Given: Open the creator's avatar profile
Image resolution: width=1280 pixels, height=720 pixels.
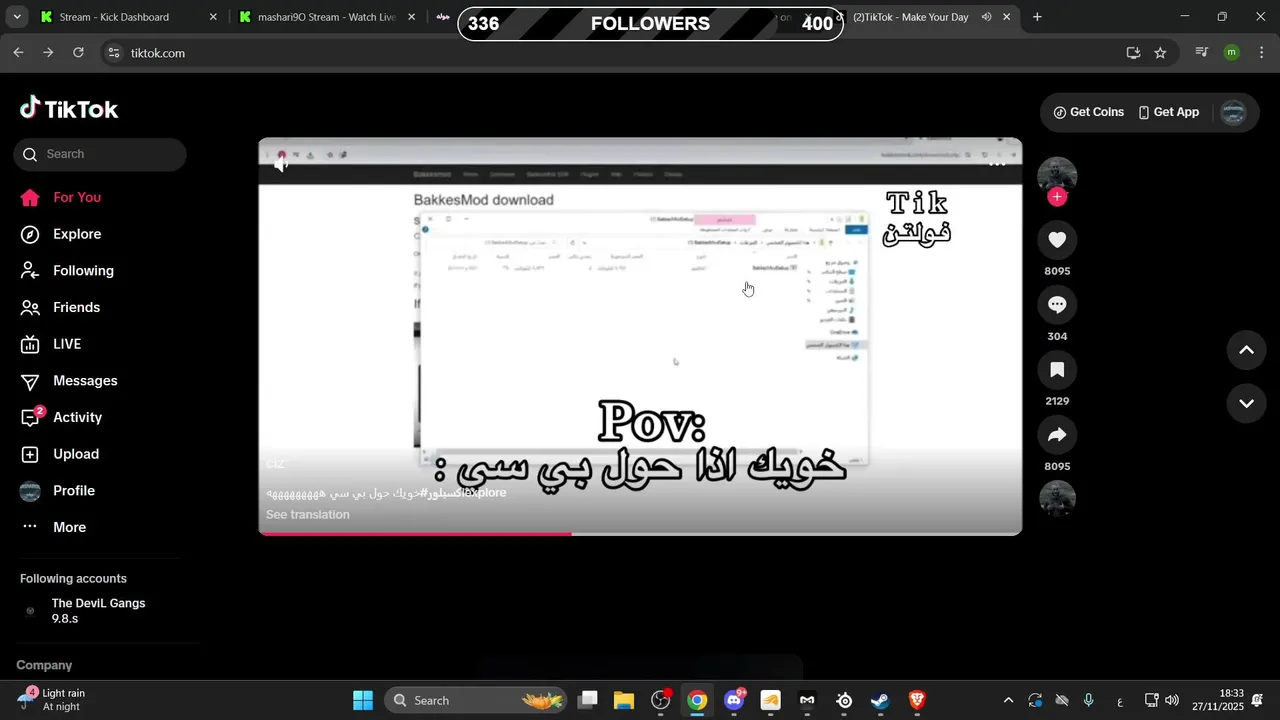Looking at the screenshot, I should click(x=1057, y=174).
